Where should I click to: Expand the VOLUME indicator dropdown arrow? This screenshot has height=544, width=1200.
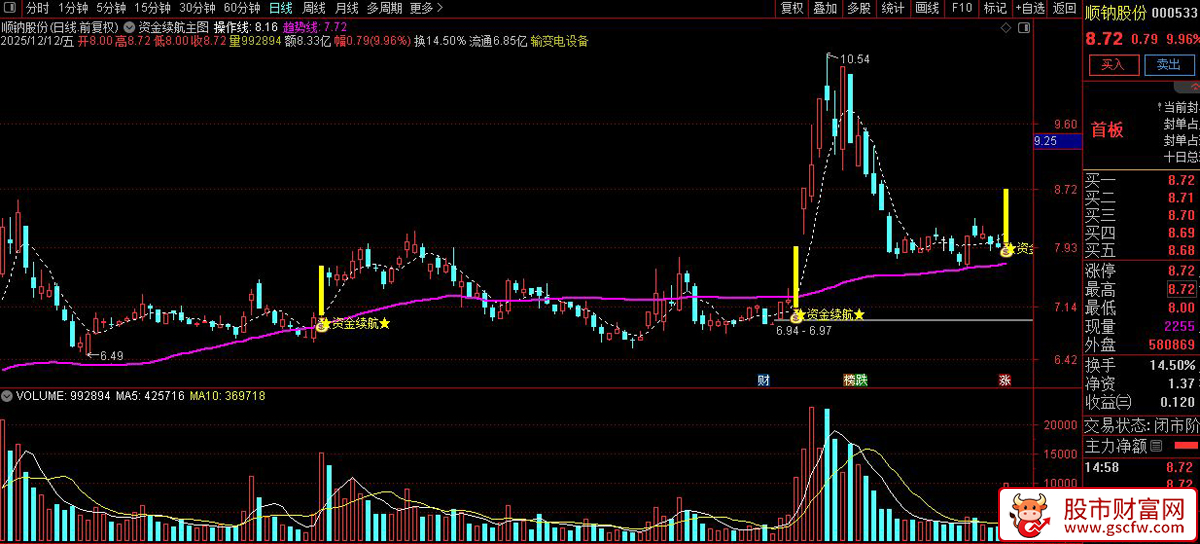click(8, 396)
